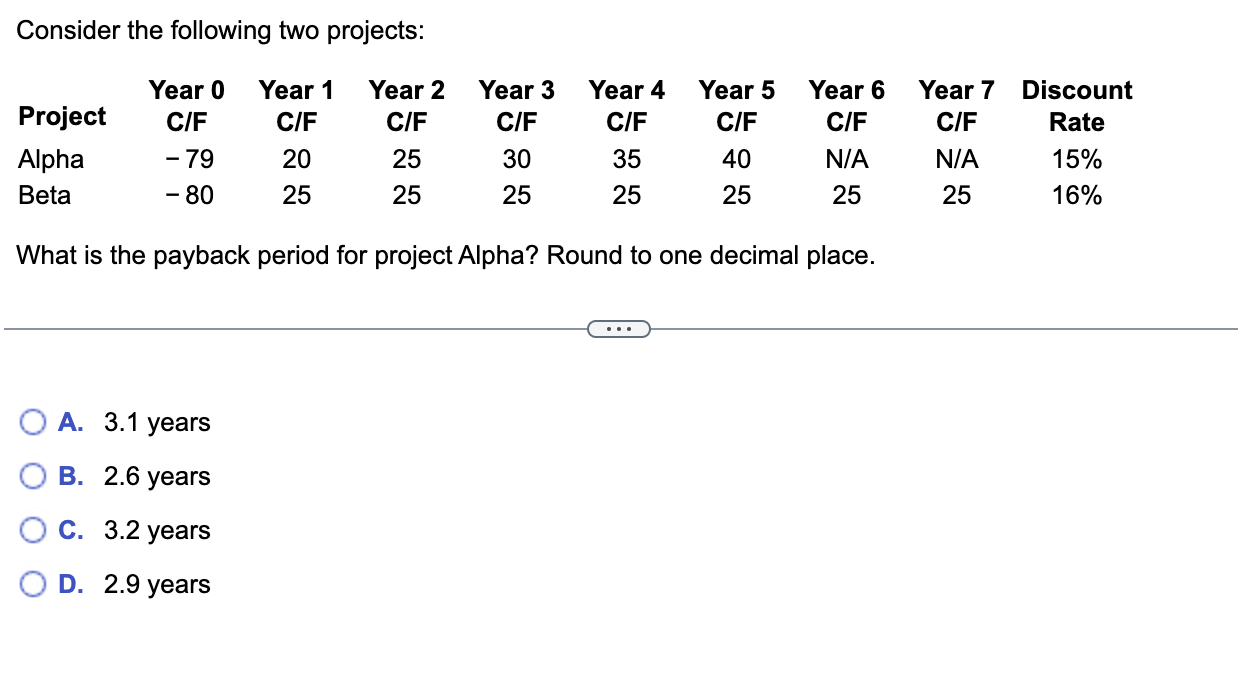
Task: Click the Year 0 C/F column header
Action: pyautogui.click(x=186, y=105)
